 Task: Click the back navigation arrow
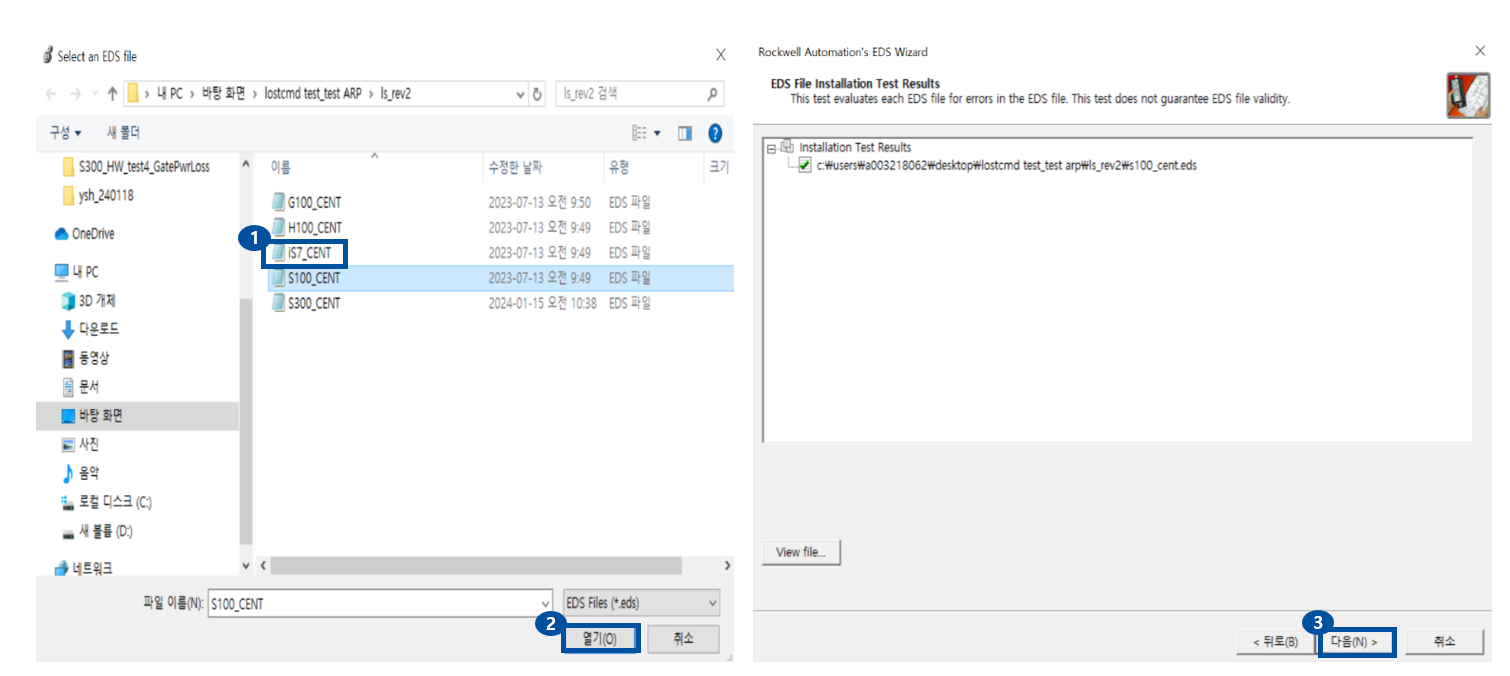coord(49,94)
